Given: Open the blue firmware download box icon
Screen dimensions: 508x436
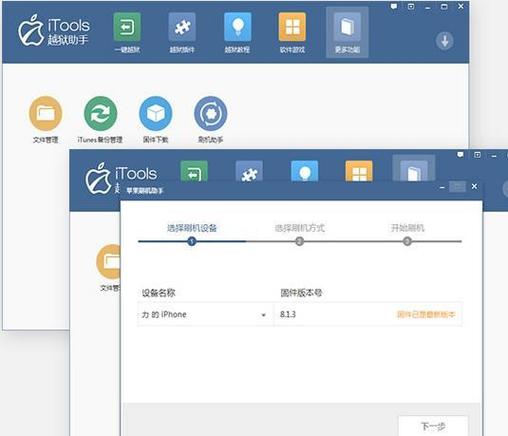Looking at the screenshot, I should [156, 113].
